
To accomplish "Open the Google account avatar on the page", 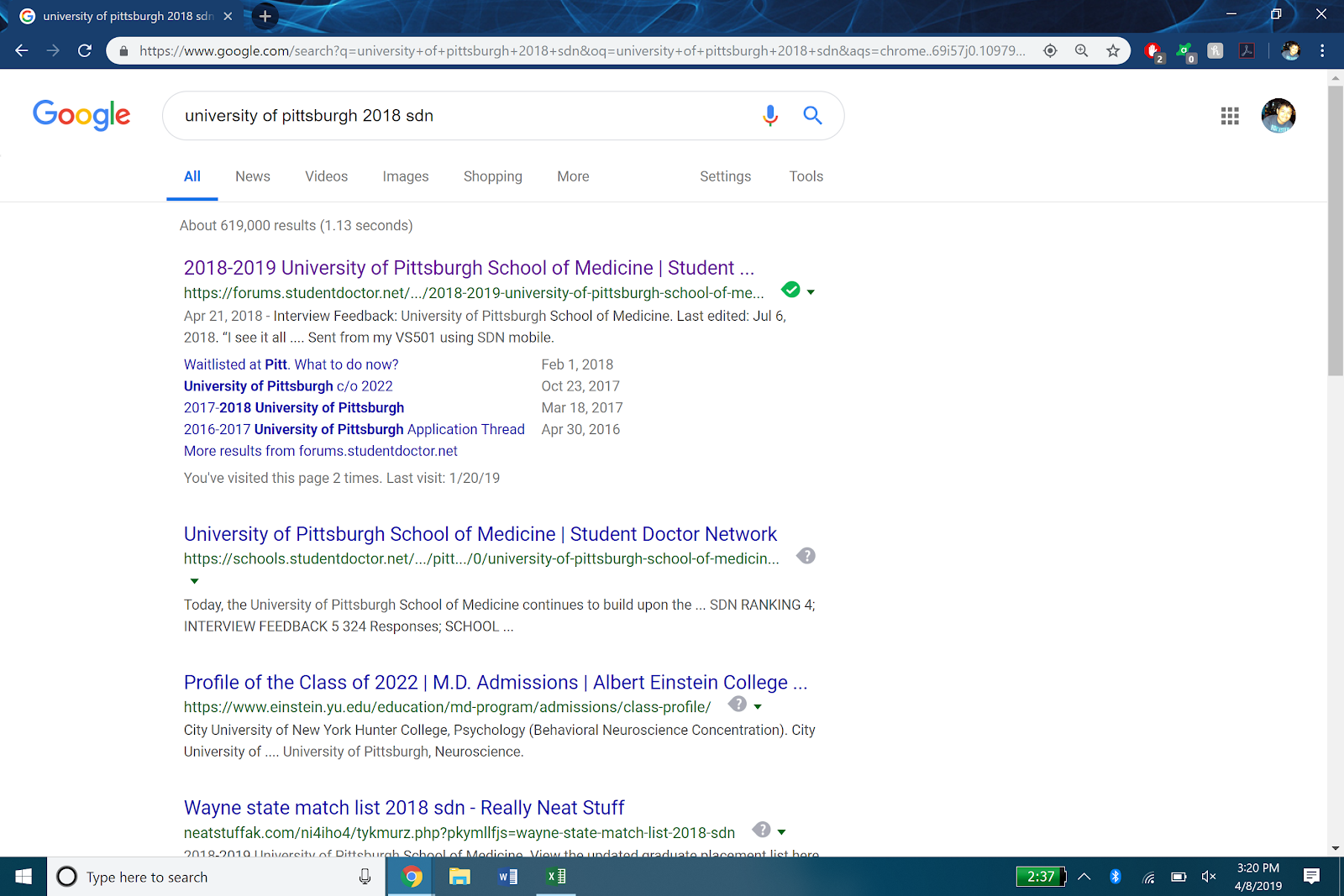I will [x=1278, y=116].
